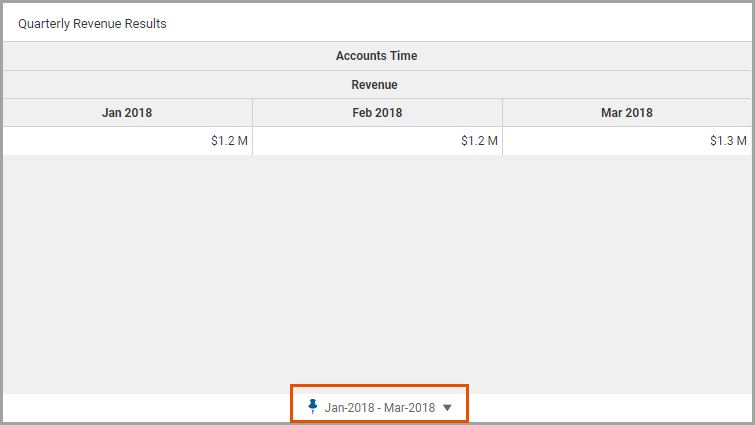Click the blue pin icon beside date range
The image size is (755, 425).
tap(312, 407)
